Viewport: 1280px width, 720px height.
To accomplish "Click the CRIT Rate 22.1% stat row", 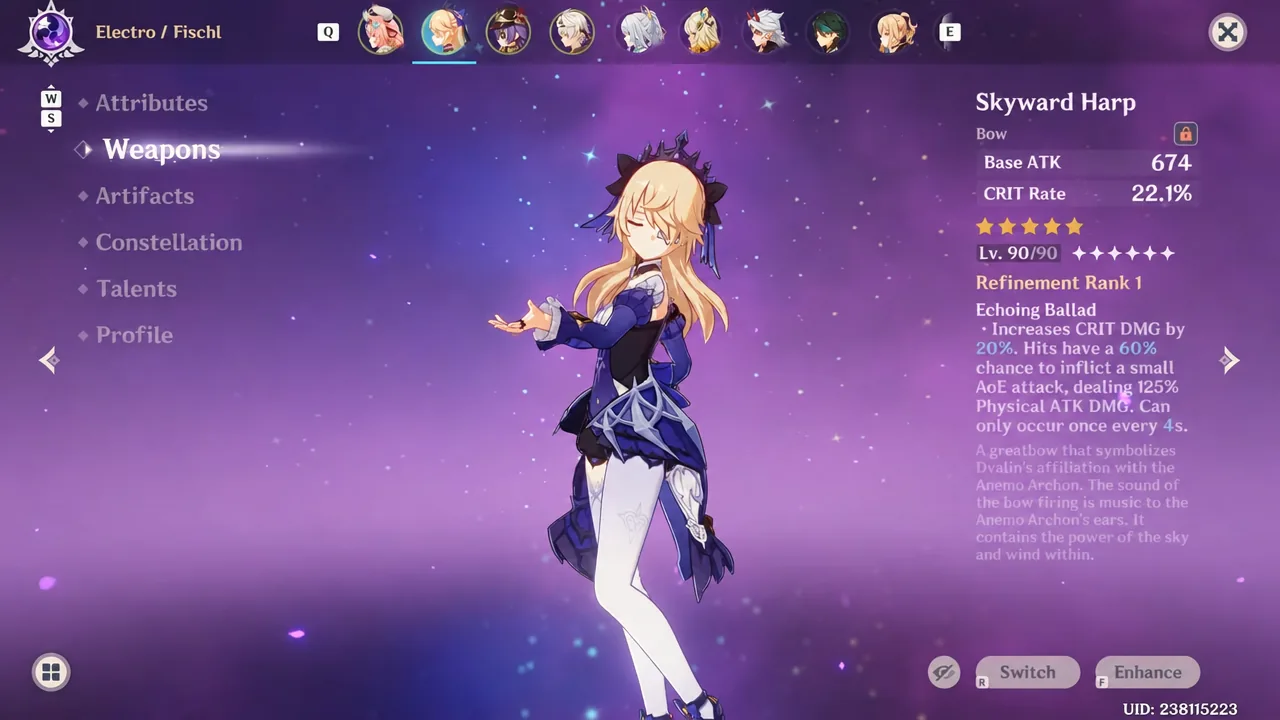I will tap(1086, 193).
